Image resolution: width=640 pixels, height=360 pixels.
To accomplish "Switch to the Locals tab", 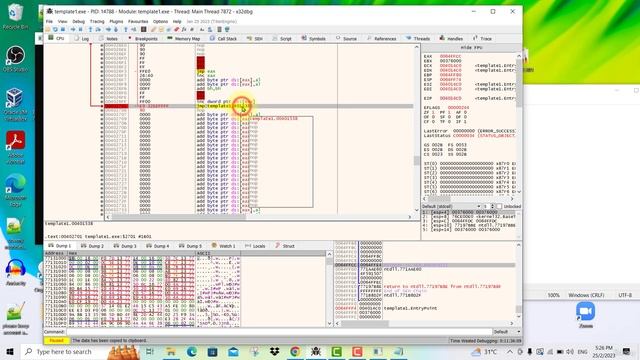I will pyautogui.click(x=255, y=246).
